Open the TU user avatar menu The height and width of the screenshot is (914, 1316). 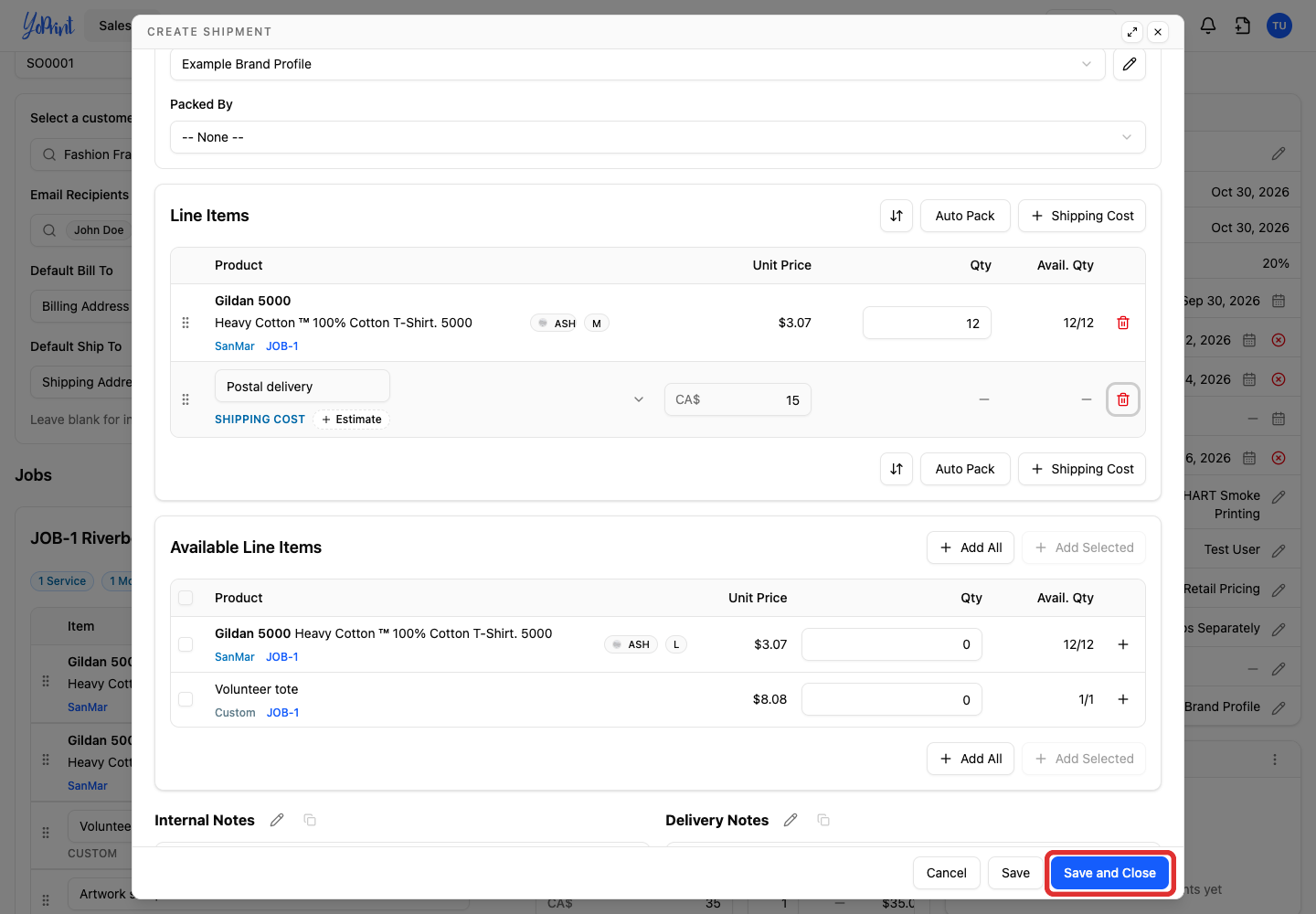(x=1279, y=26)
